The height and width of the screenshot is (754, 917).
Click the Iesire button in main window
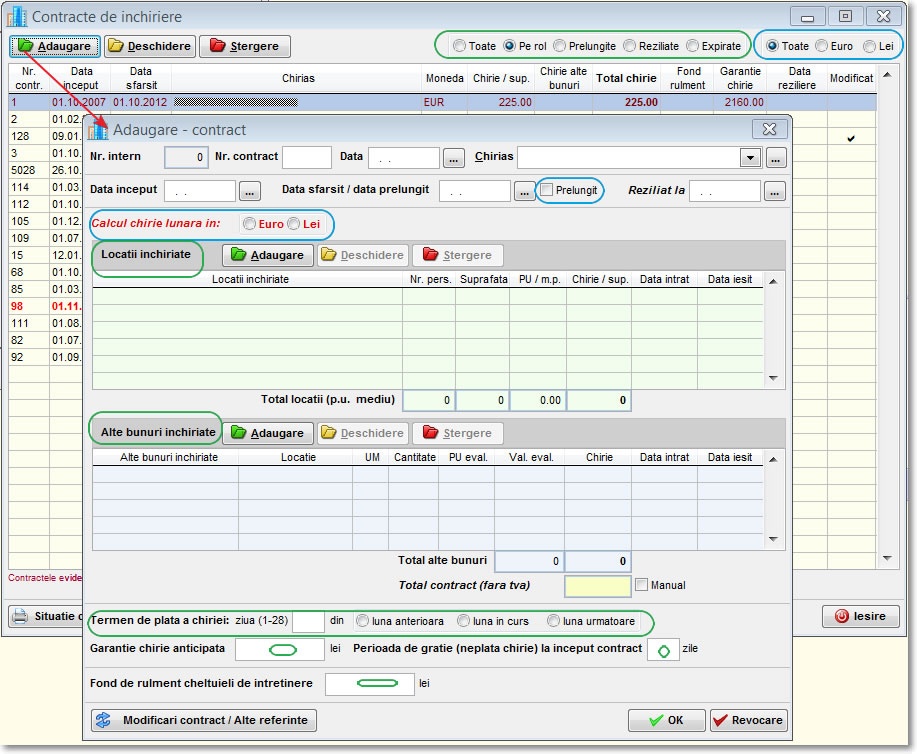click(860, 616)
